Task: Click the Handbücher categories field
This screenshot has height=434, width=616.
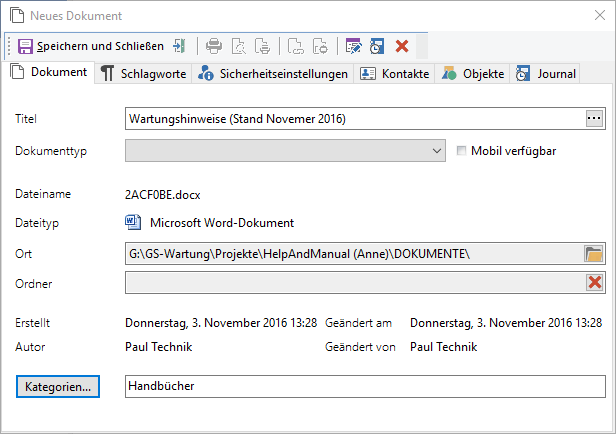Action: tap(365, 386)
